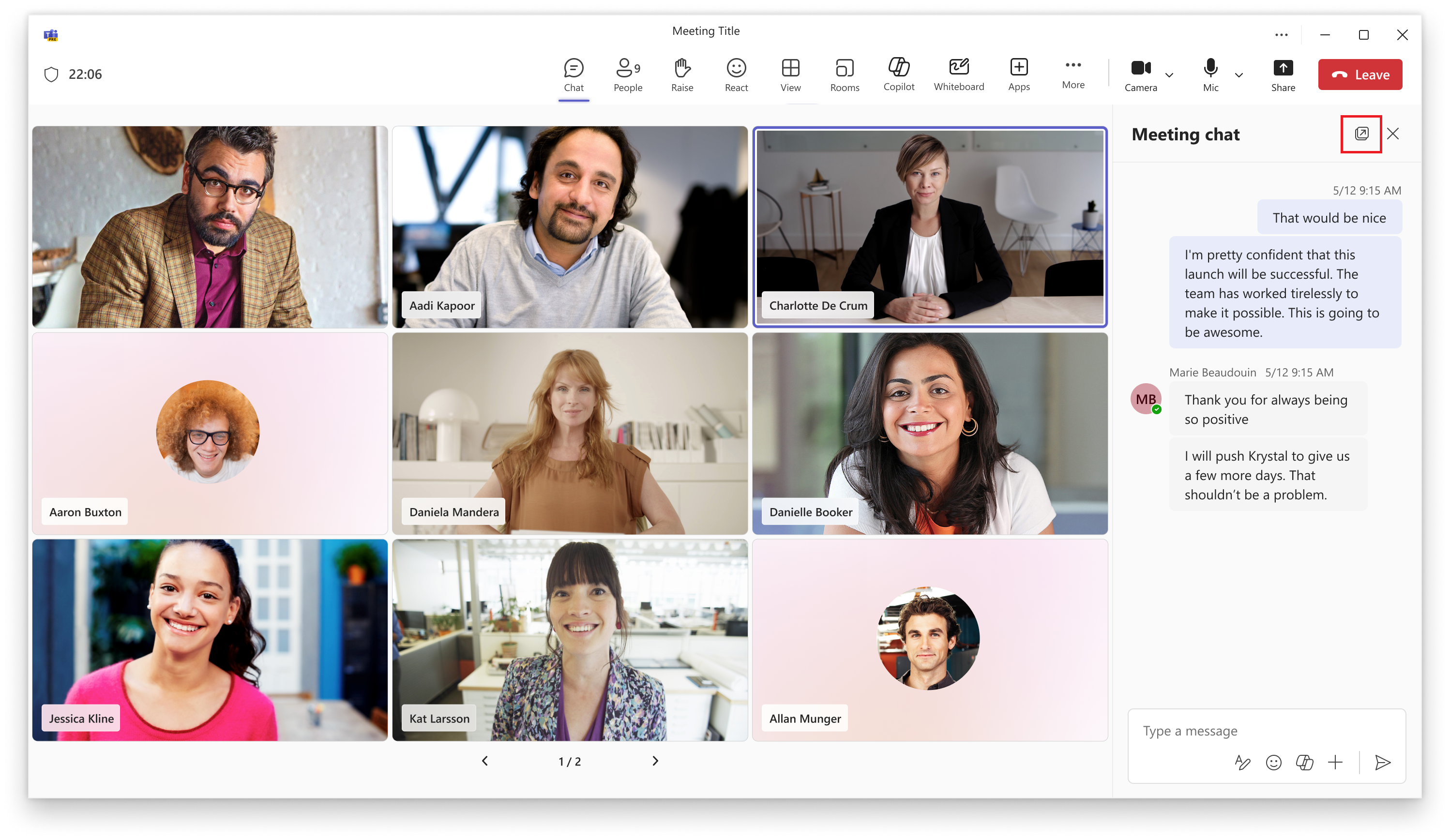The height and width of the screenshot is (840, 1450).
Task: Go to next page of participants
Action: [655, 761]
